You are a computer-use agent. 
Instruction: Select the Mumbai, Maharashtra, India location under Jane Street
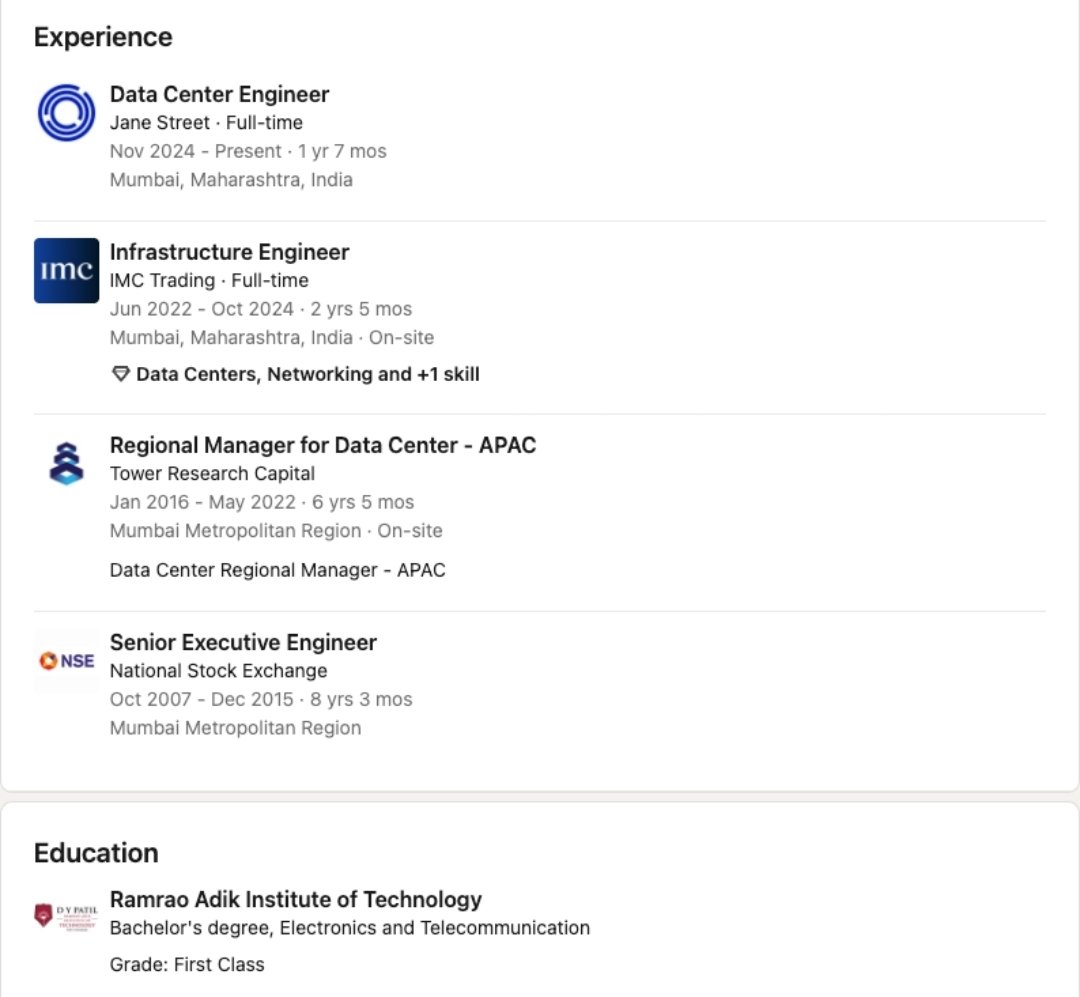tap(231, 180)
